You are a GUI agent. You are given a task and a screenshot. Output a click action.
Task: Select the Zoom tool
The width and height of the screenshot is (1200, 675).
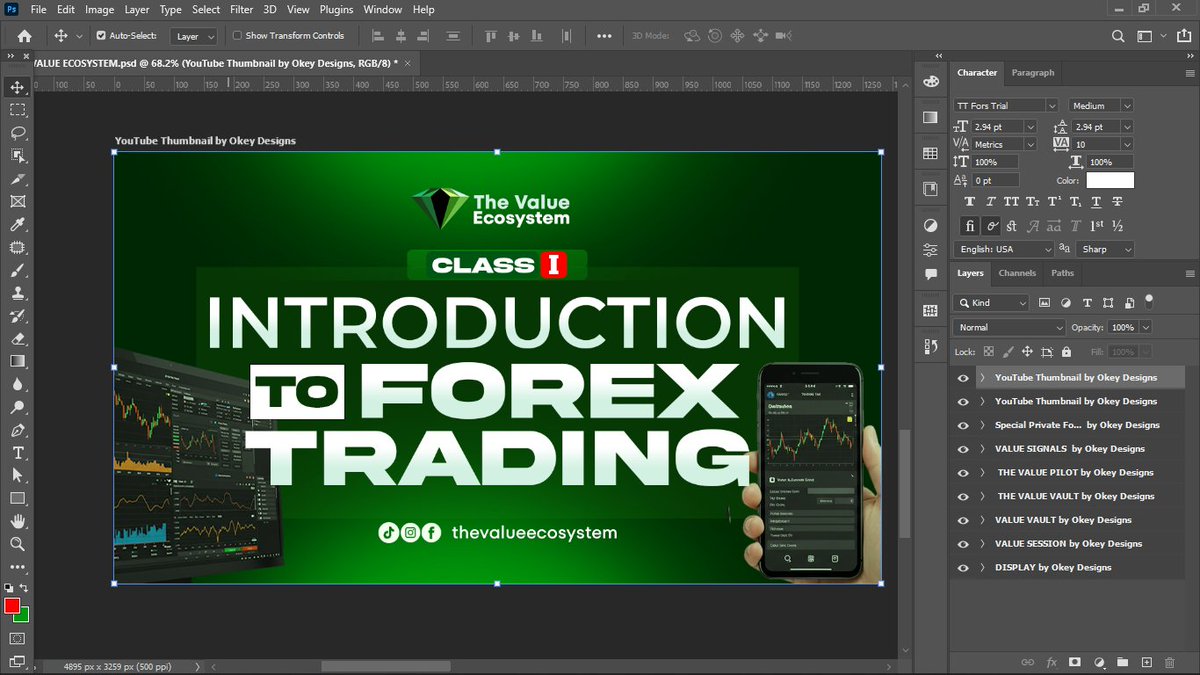pyautogui.click(x=17, y=544)
